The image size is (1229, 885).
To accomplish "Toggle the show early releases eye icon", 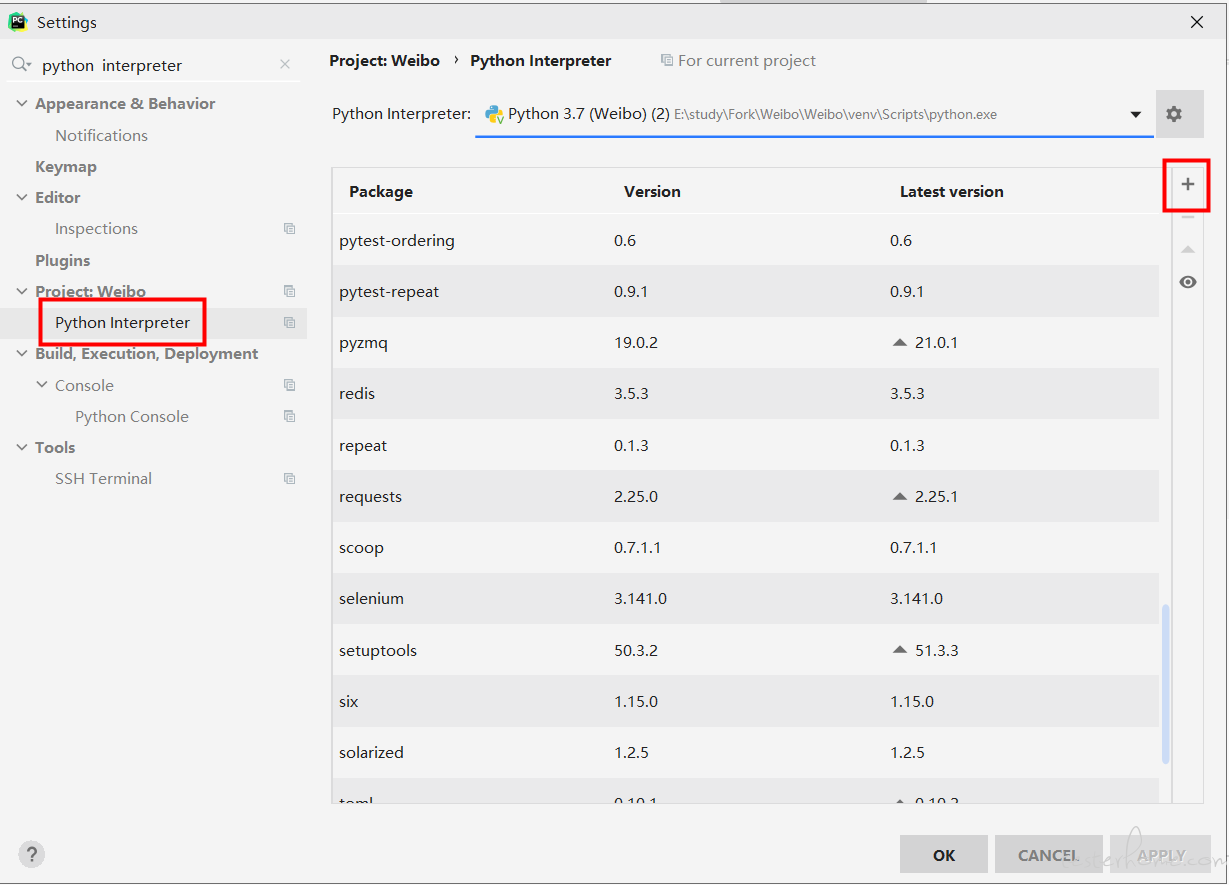I will (x=1187, y=282).
